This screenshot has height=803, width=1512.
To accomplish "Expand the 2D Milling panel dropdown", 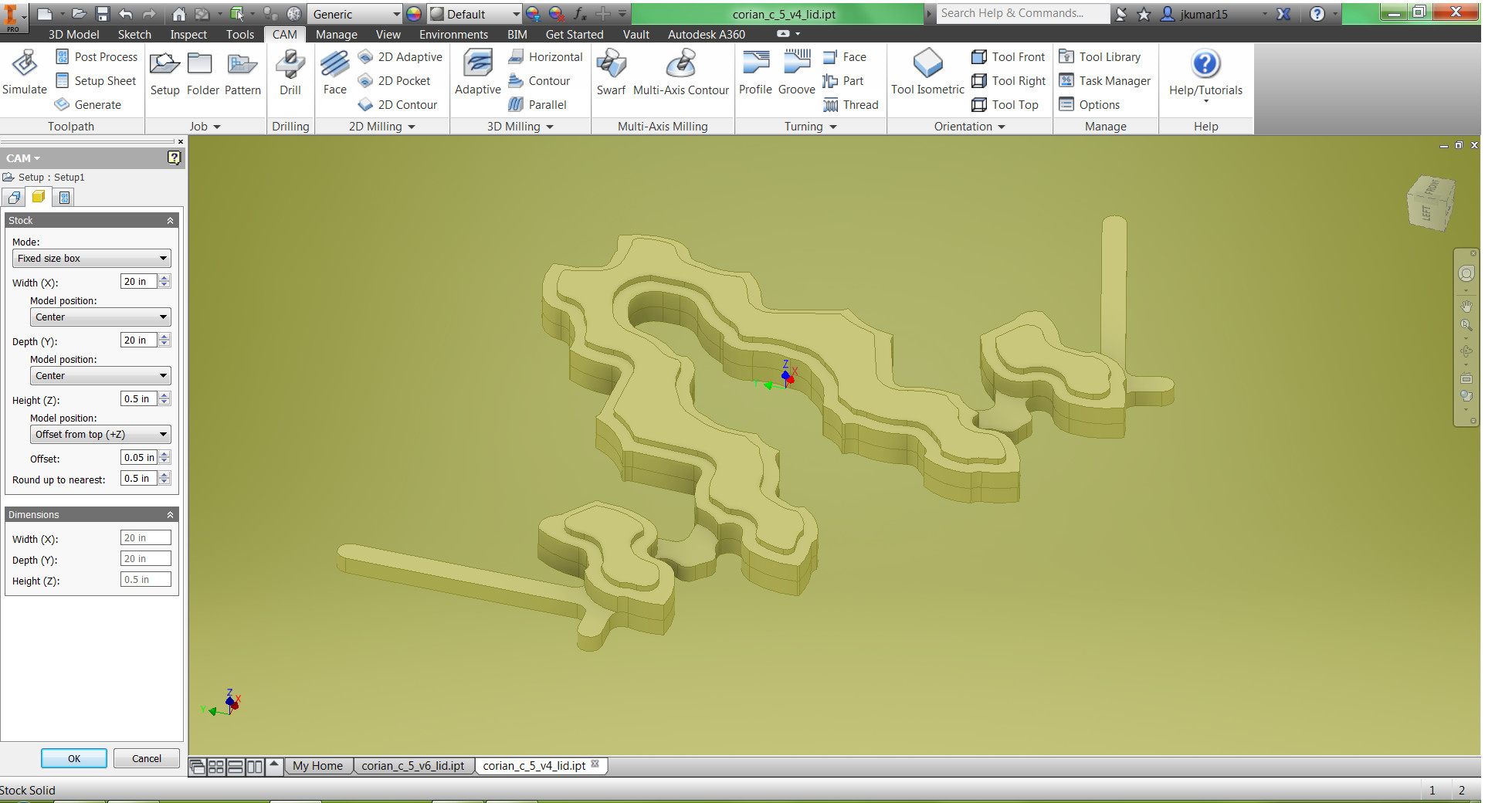I will pos(412,127).
